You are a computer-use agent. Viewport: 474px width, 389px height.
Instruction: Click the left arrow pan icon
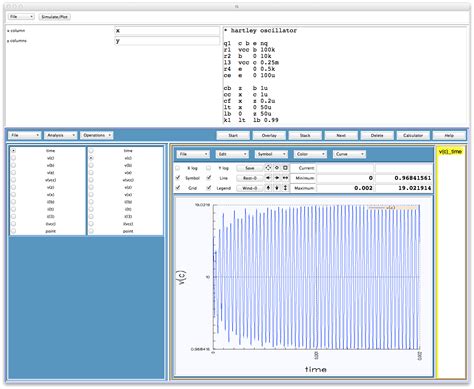tap(268, 178)
